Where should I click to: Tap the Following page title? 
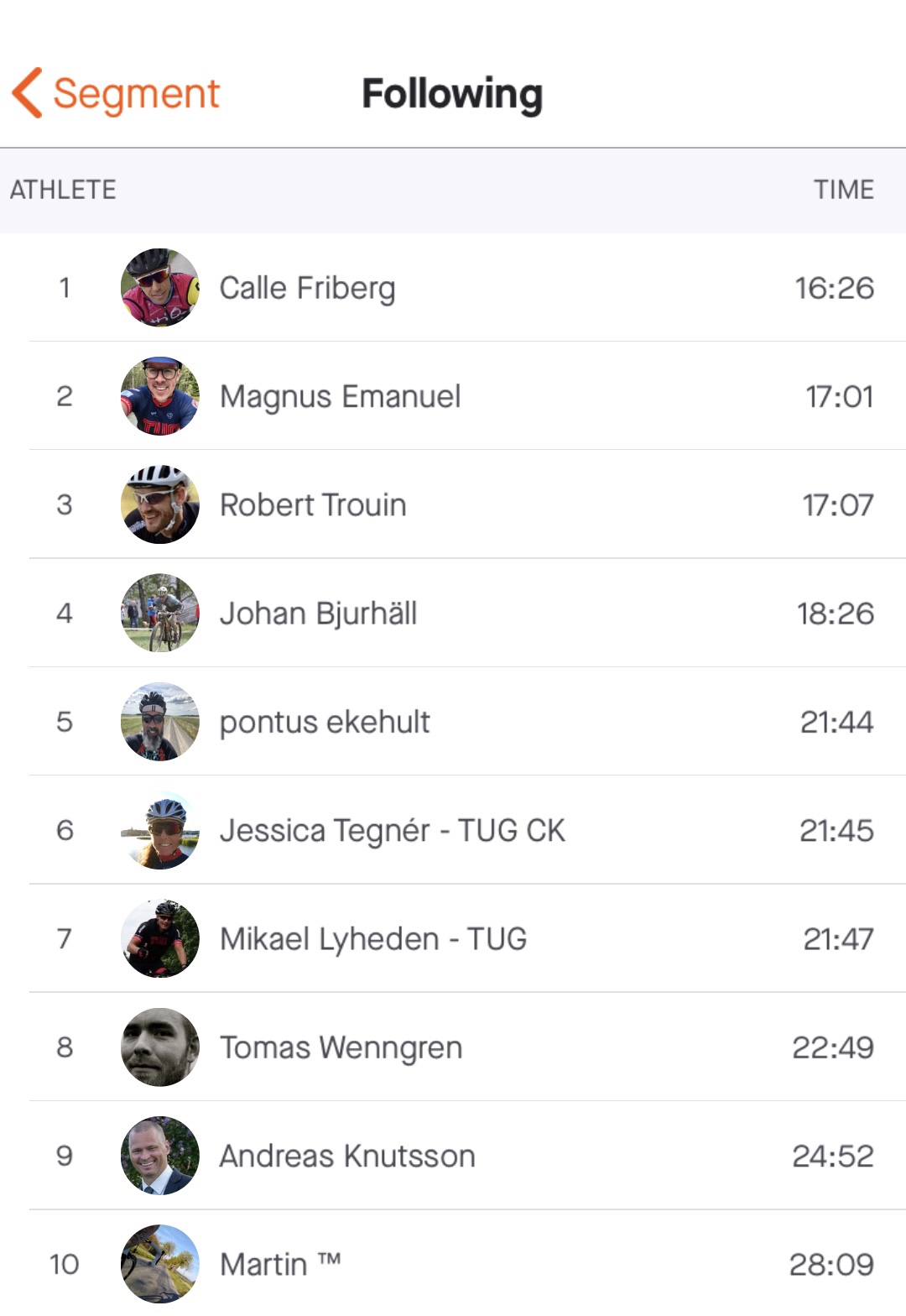pos(452,93)
